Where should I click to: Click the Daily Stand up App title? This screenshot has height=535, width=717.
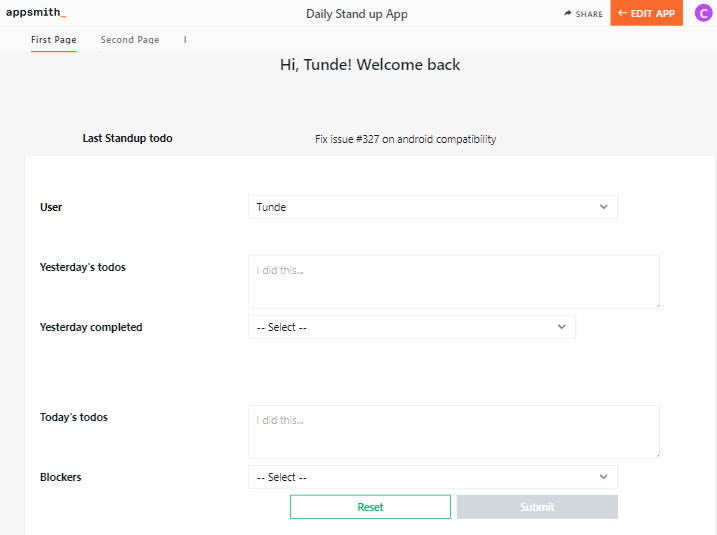pyautogui.click(x=357, y=14)
